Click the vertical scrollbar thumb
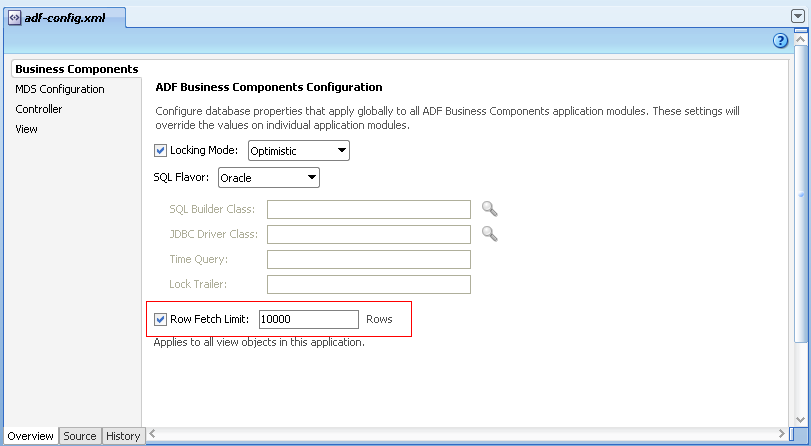This screenshot has height=446, width=811. click(801, 194)
